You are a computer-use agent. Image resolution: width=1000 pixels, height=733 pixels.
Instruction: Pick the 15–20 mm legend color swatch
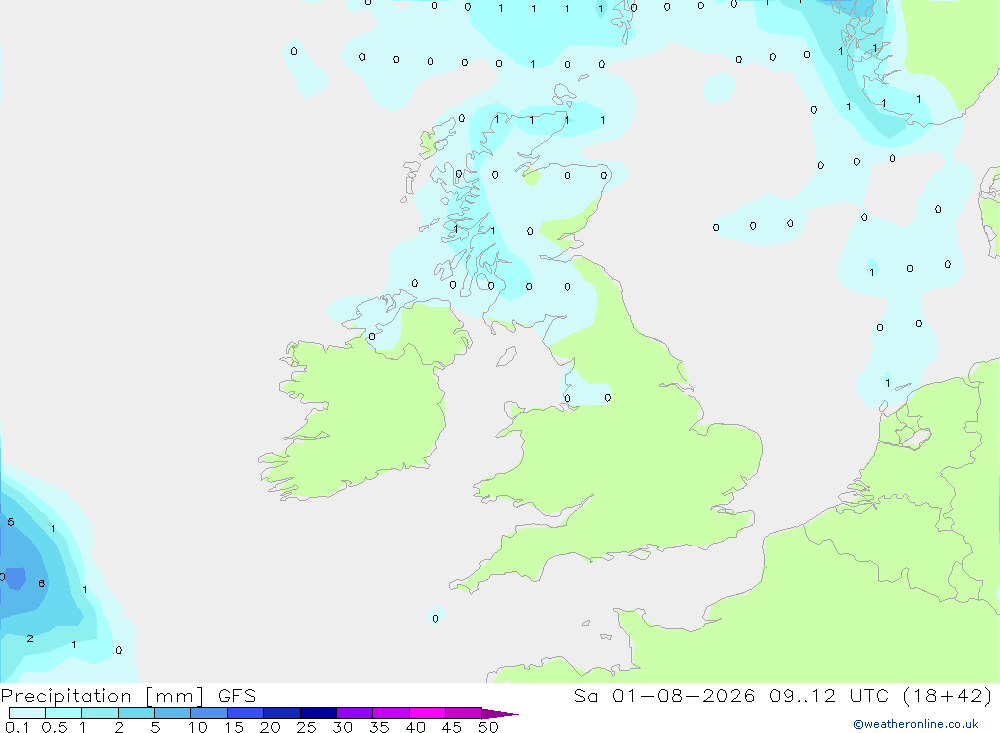(246, 713)
